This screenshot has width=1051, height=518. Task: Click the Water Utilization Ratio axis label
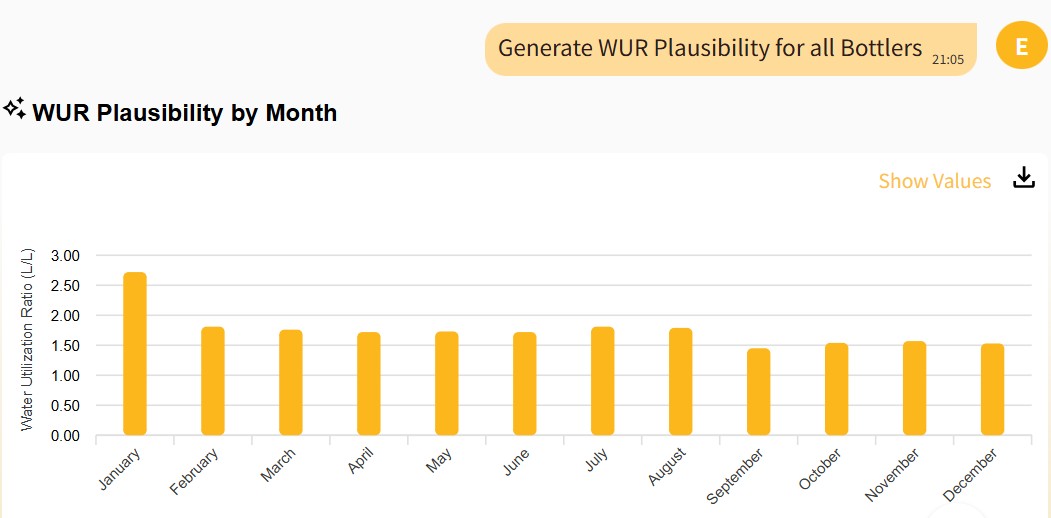tap(27, 339)
